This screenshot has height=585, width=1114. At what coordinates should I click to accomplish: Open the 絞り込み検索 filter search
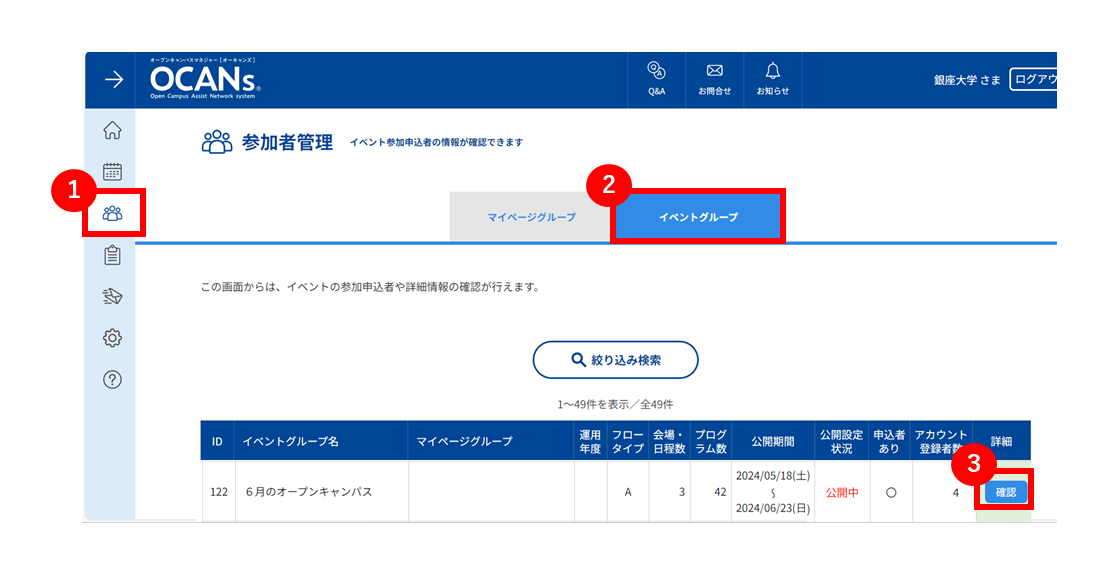coord(615,360)
